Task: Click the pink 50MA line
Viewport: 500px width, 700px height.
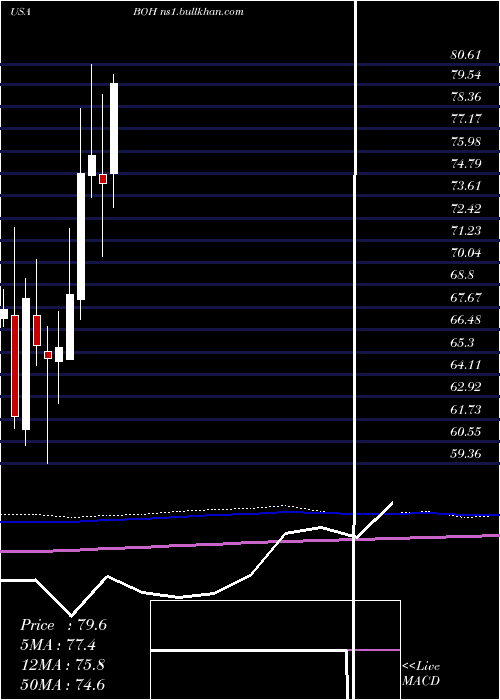Action: click(250, 543)
